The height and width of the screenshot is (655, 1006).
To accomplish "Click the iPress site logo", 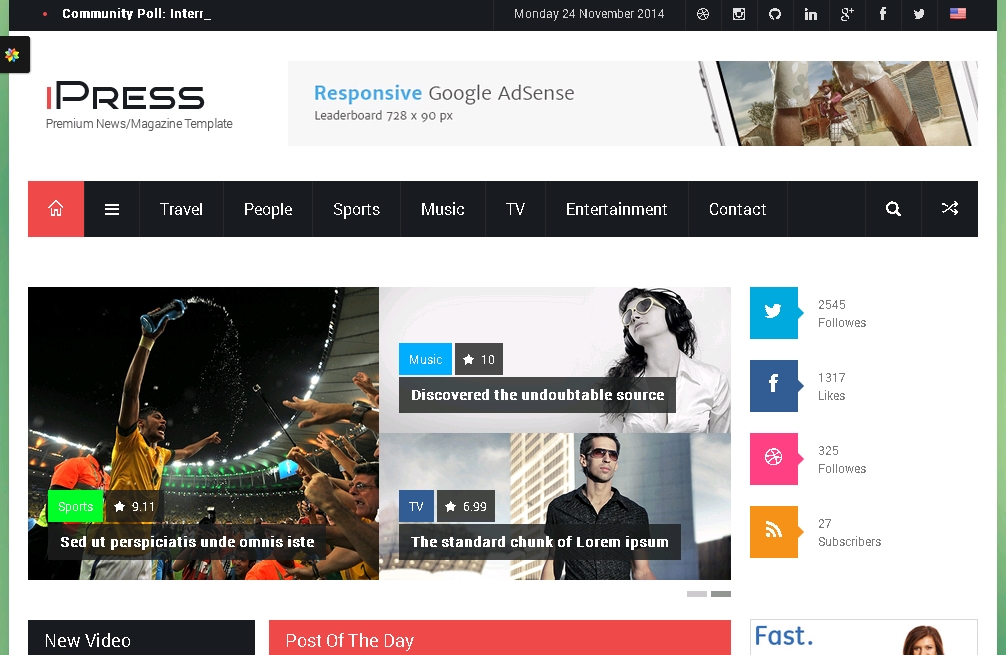I will [126, 97].
